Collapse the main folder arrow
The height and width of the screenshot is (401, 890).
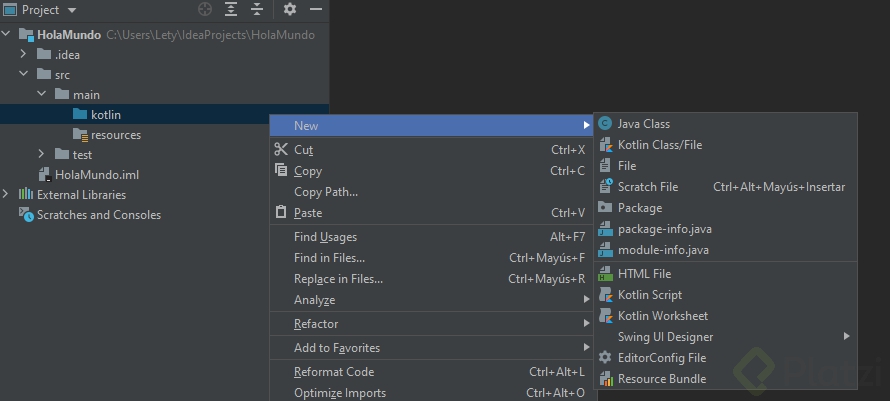point(41,94)
